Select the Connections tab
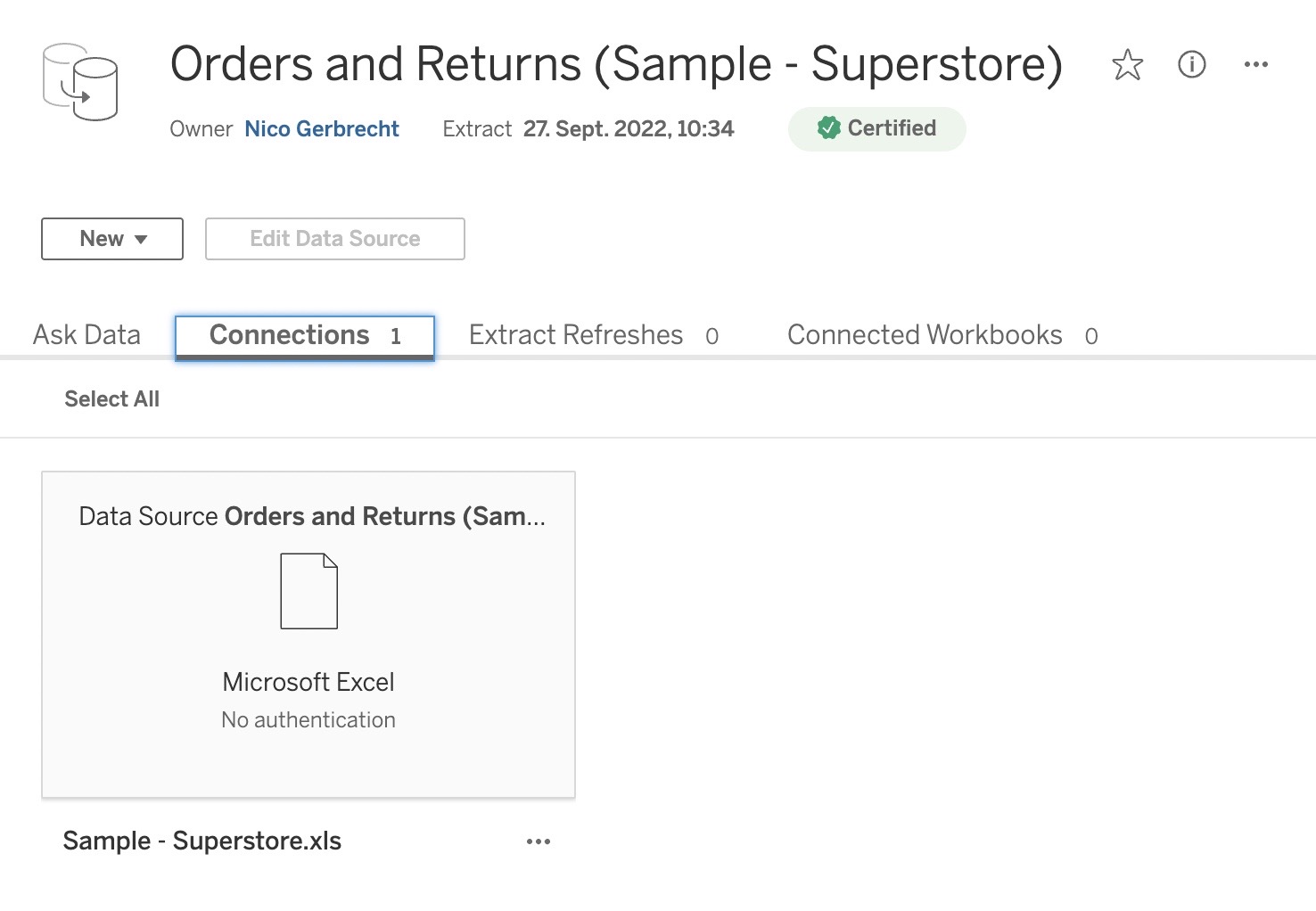The height and width of the screenshot is (911, 1316). click(x=305, y=336)
